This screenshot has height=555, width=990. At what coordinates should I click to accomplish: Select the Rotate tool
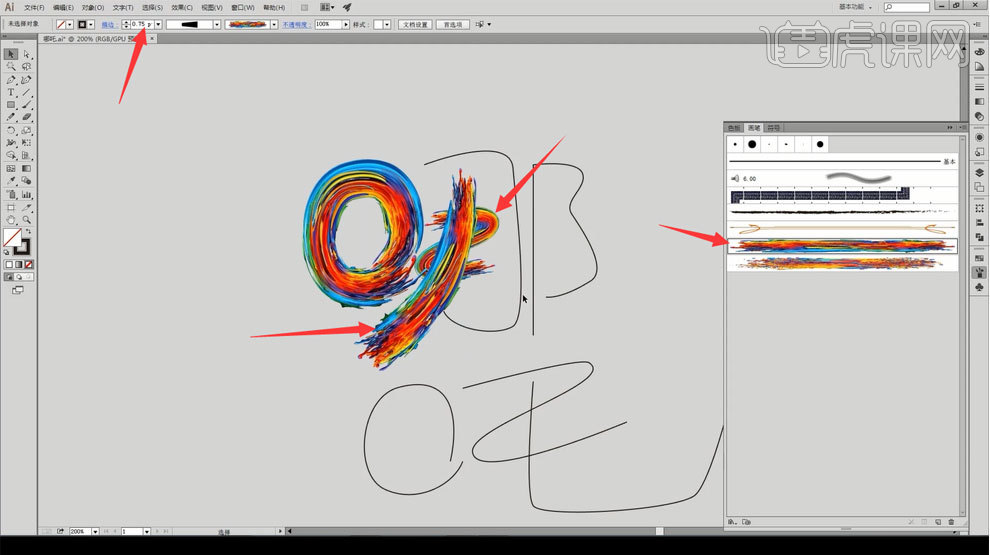(x=11, y=131)
